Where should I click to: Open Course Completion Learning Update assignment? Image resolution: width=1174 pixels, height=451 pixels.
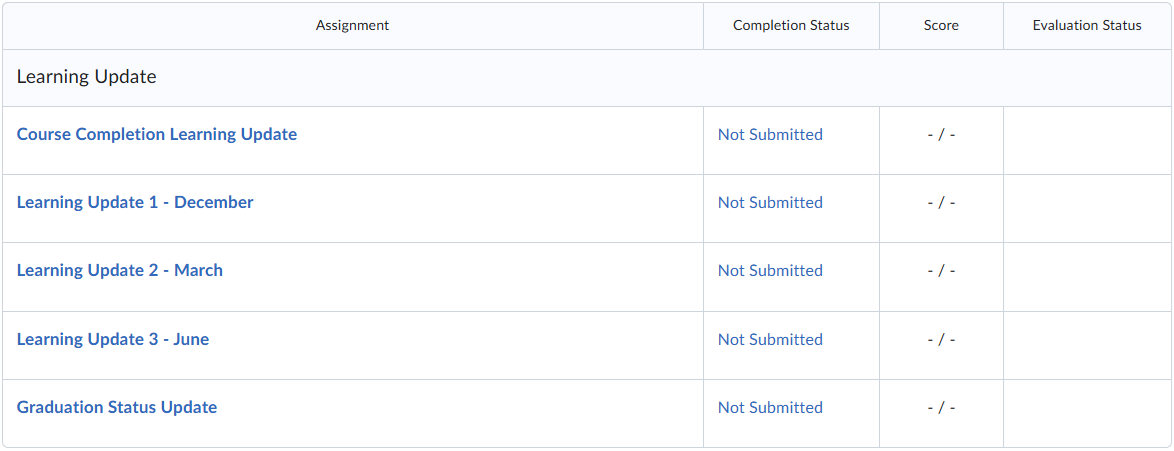click(157, 134)
